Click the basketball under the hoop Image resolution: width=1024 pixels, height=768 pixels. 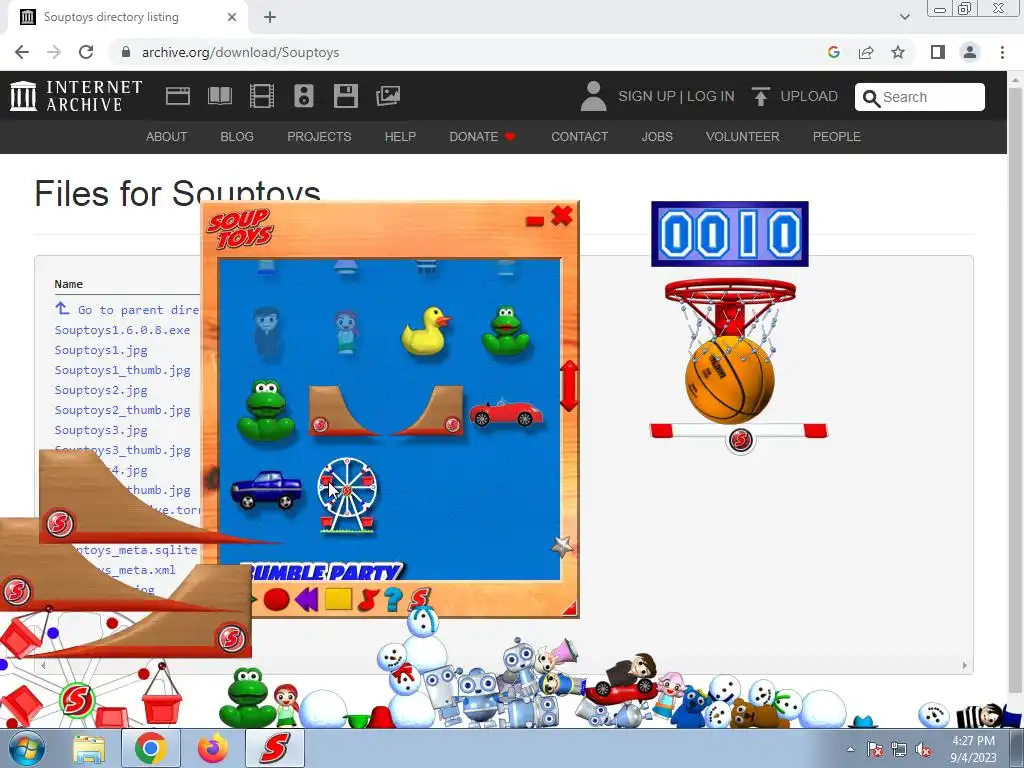[729, 379]
